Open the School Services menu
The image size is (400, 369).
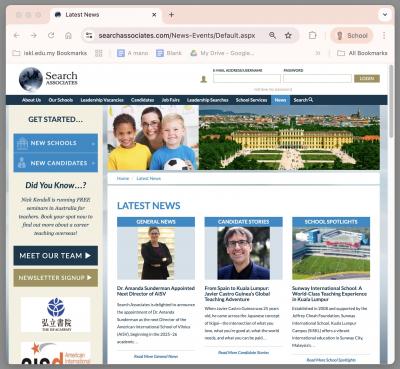(251, 100)
